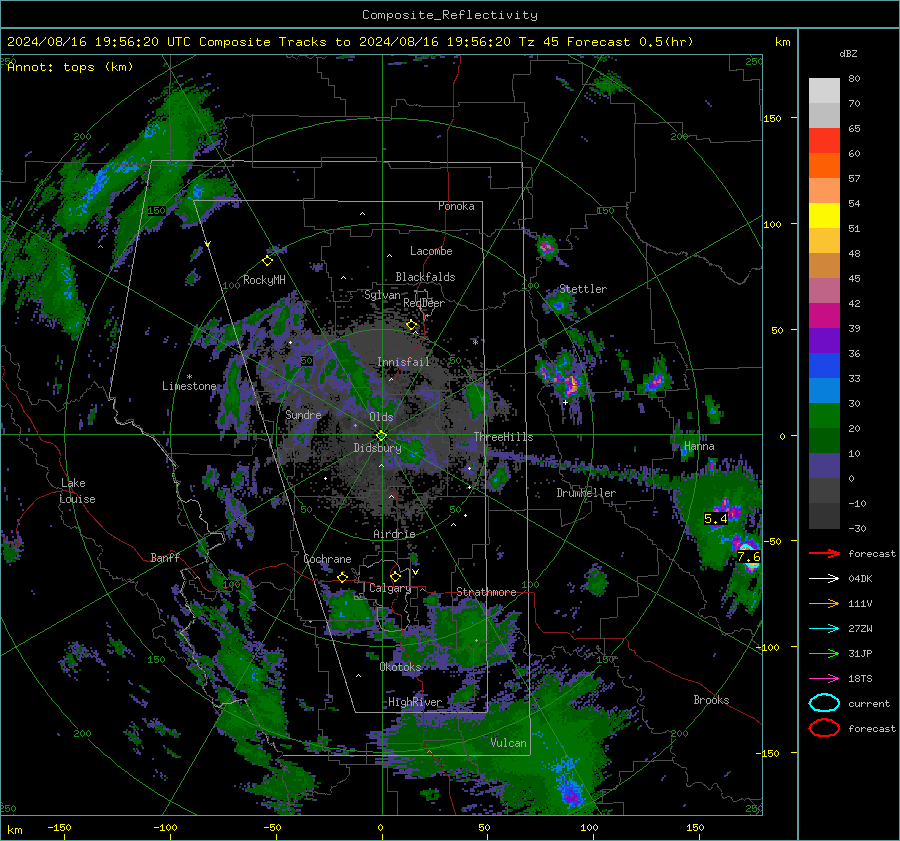900x841 pixels.
Task: Click the Stettler city label
Action: [x=583, y=289]
